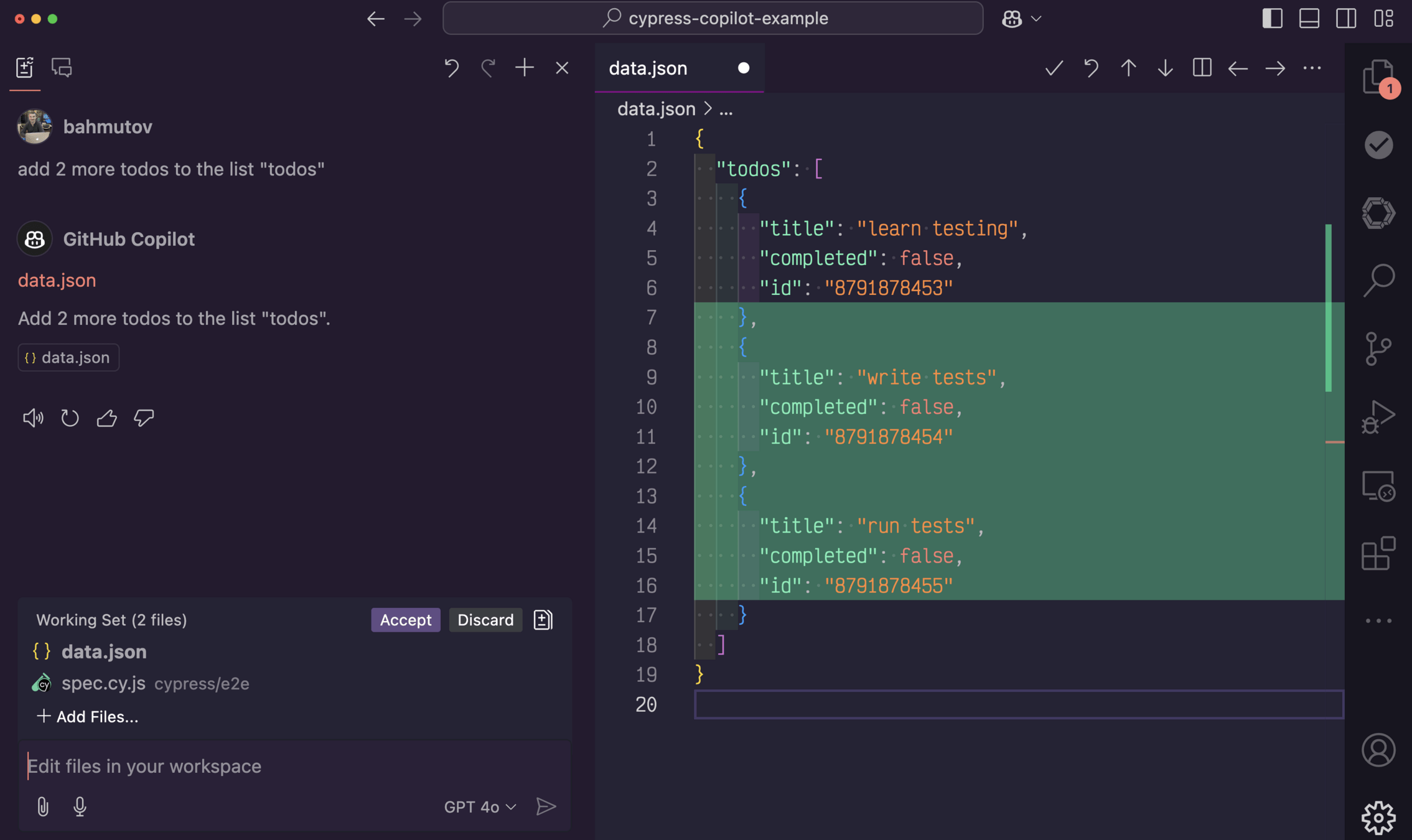Select the data.json editor tab

(648, 68)
